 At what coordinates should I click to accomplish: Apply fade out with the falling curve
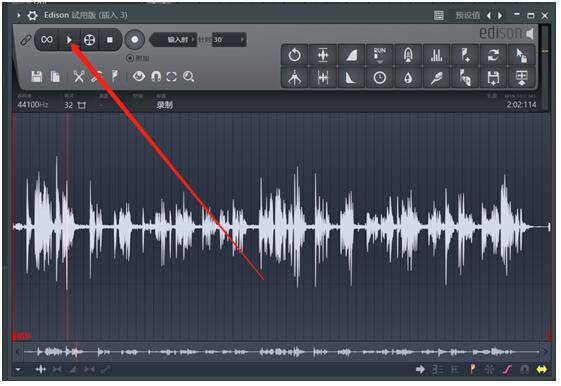[351, 78]
